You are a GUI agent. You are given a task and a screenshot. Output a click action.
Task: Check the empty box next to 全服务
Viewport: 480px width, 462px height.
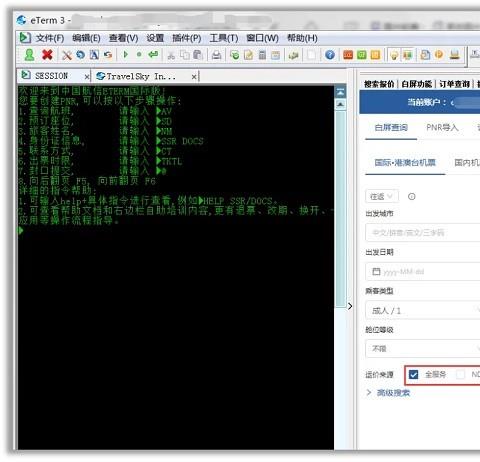(x=460, y=374)
